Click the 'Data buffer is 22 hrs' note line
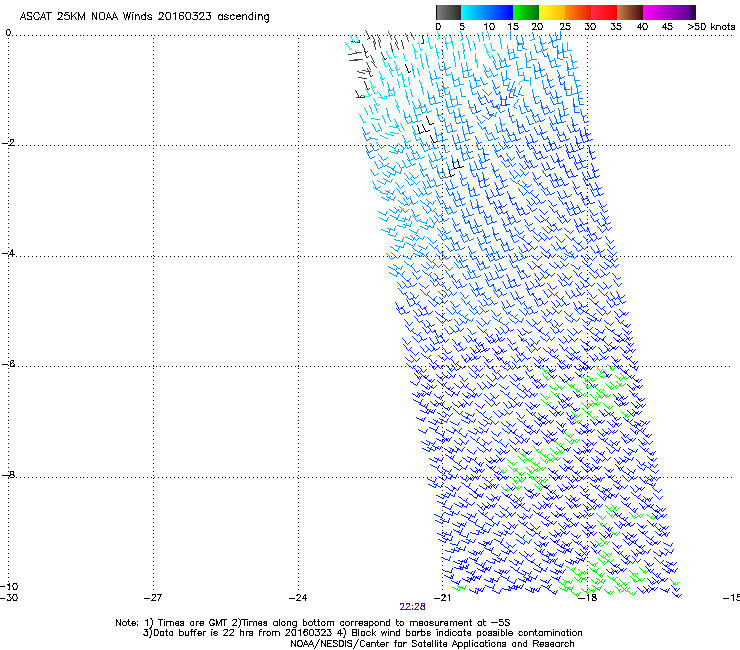 (362, 633)
